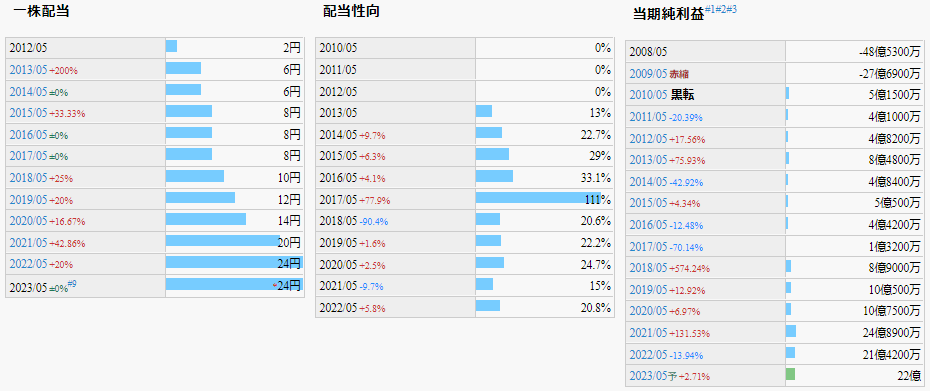Image resolution: width=930 pixels, height=391 pixels.
Task: Click the green 2023/05 net income forecast bar
Action: [x=790, y=374]
